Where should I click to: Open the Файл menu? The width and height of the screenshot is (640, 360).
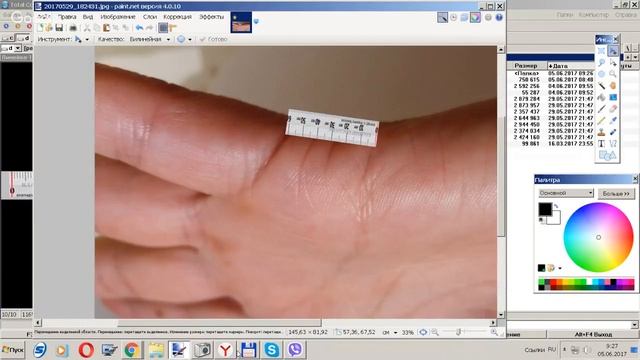point(44,17)
